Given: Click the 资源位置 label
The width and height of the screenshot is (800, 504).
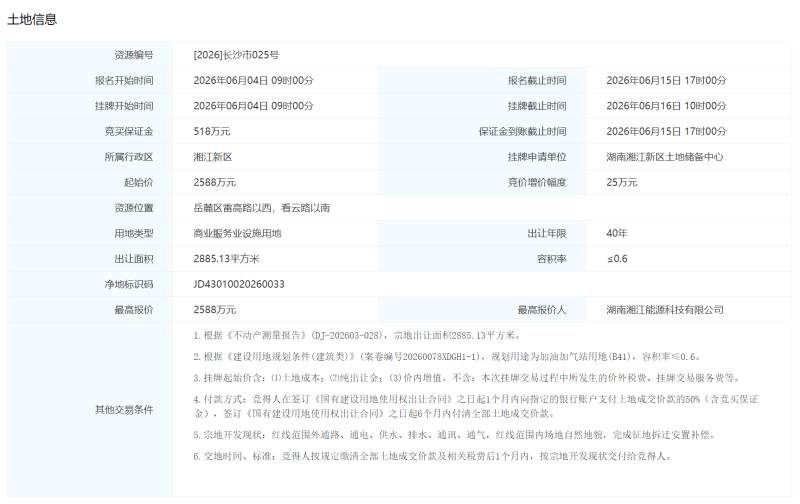Looking at the screenshot, I should [134, 208].
